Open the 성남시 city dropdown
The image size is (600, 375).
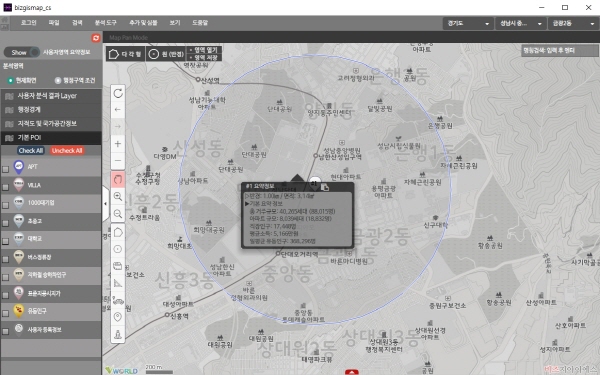[x=520, y=23]
